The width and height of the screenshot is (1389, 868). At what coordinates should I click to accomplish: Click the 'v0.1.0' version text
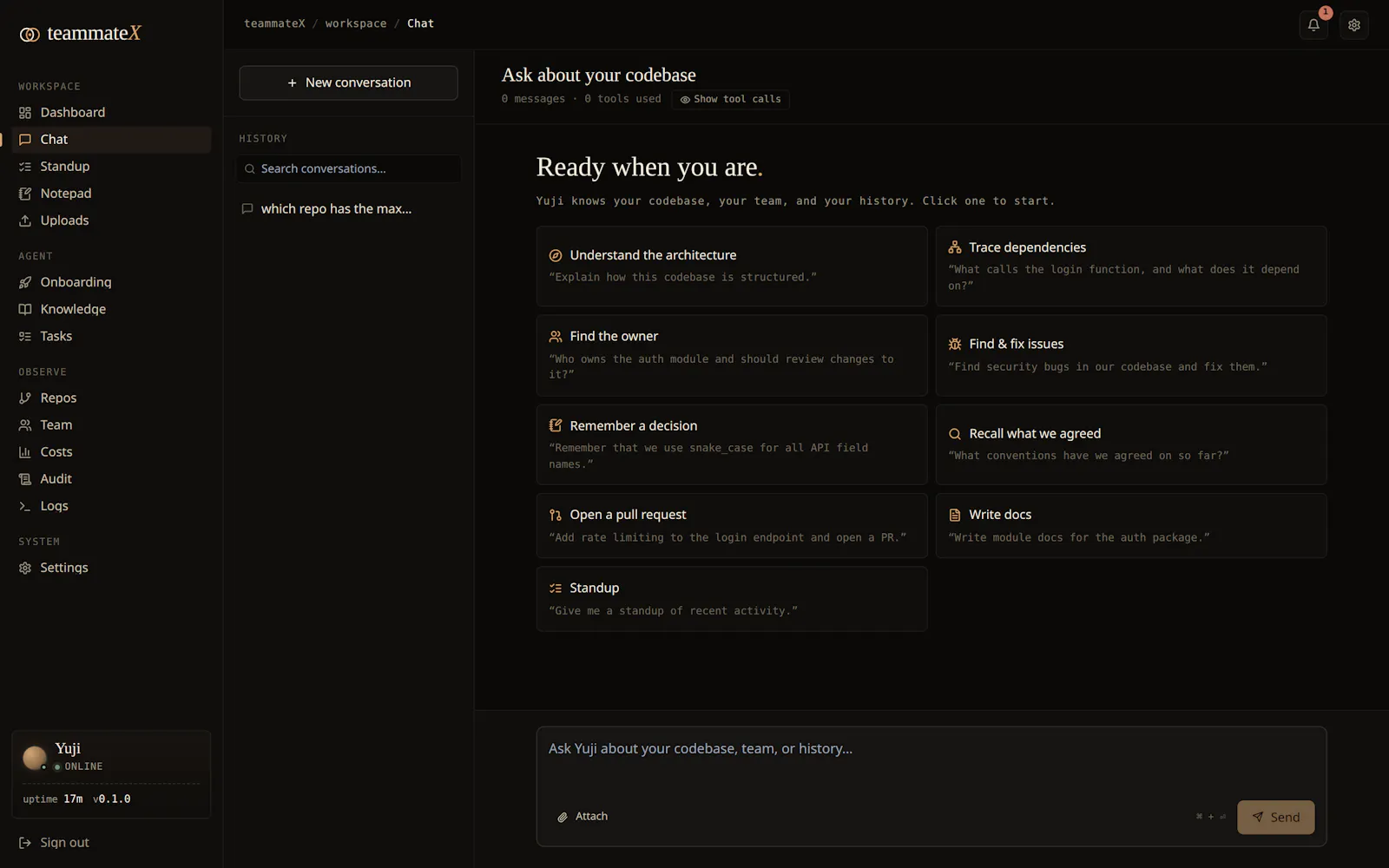[112, 799]
